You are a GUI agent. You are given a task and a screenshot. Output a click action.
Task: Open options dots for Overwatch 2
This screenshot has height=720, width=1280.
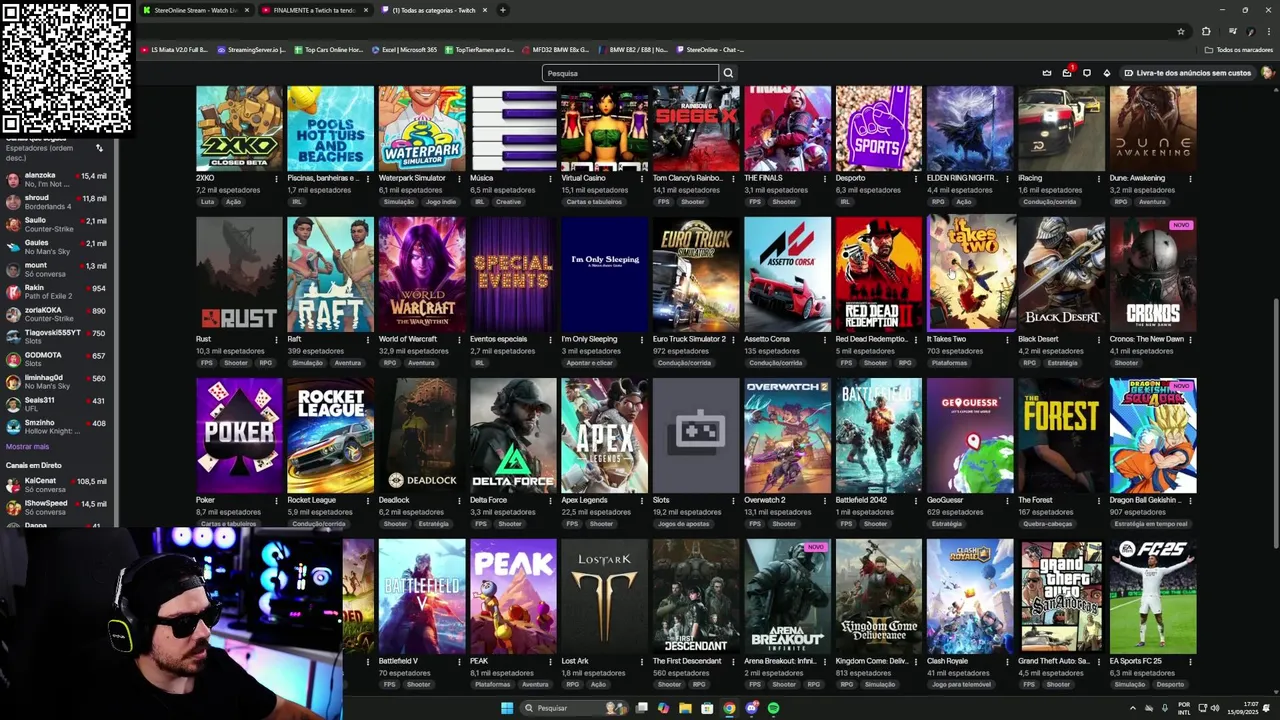point(825,501)
